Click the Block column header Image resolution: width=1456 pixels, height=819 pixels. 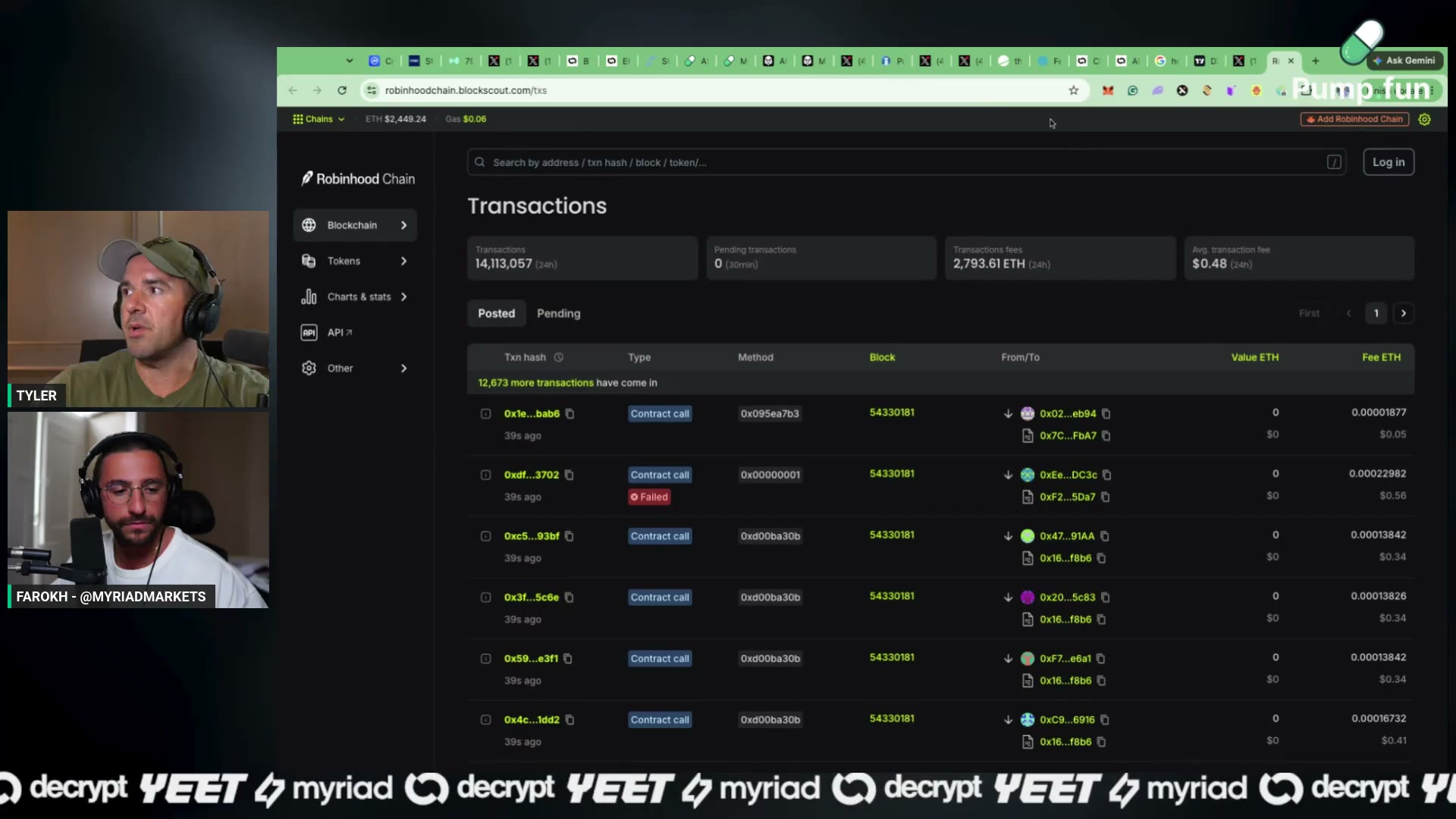click(882, 358)
